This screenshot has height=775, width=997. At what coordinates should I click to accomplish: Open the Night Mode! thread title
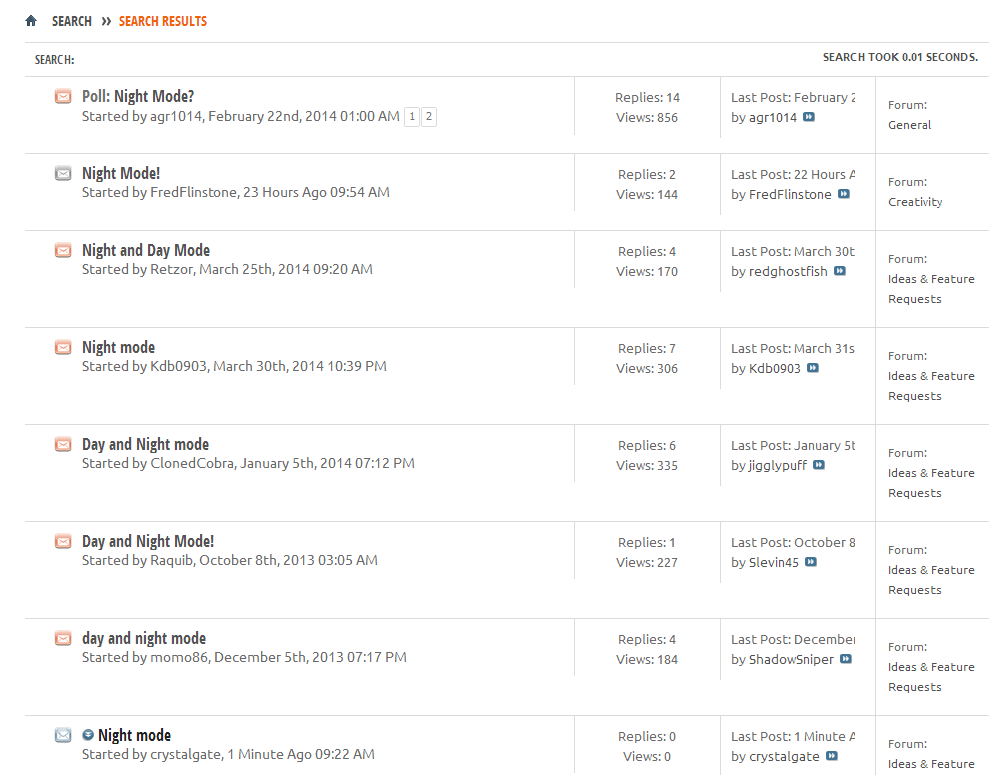click(121, 174)
